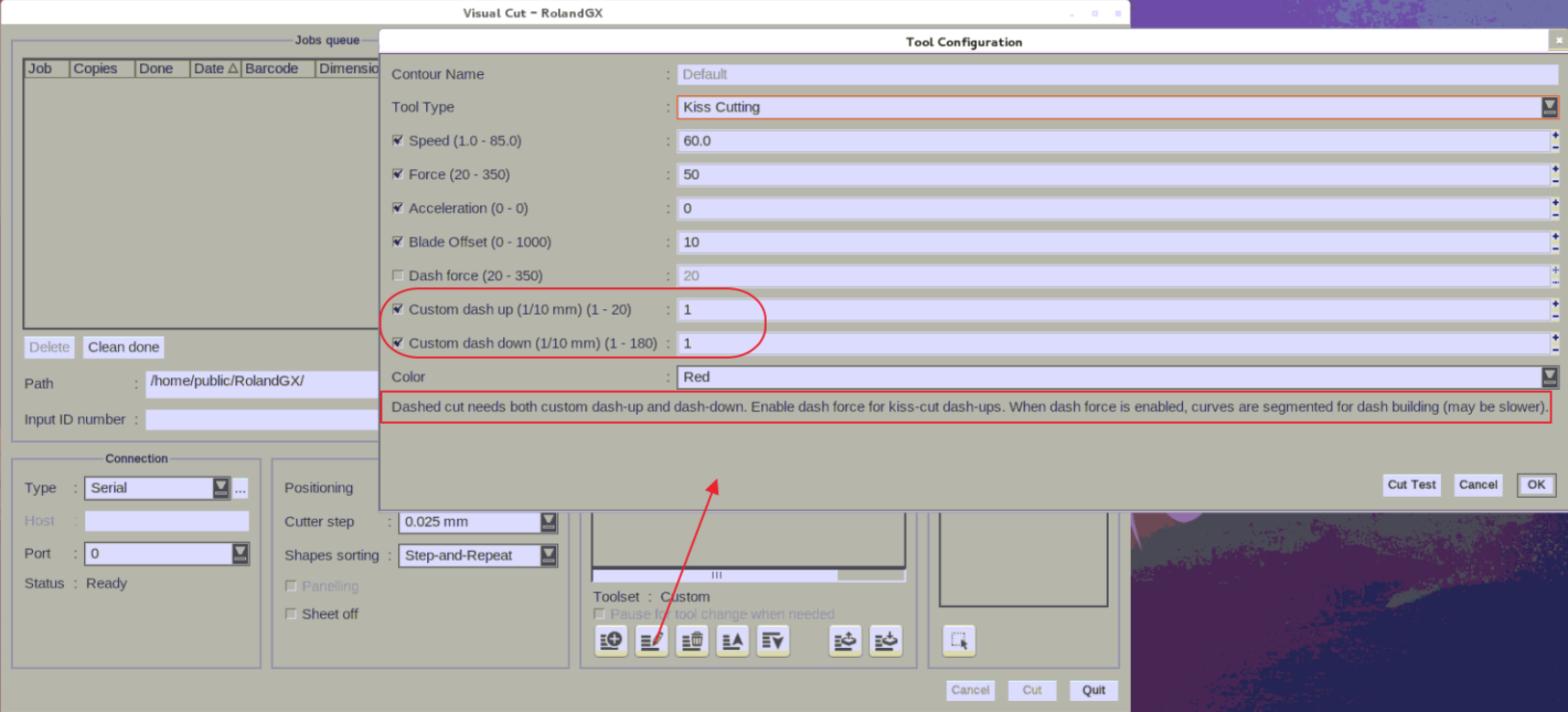The height and width of the screenshot is (712, 1568).
Task: Click the Dimension column header
Action: 348,69
